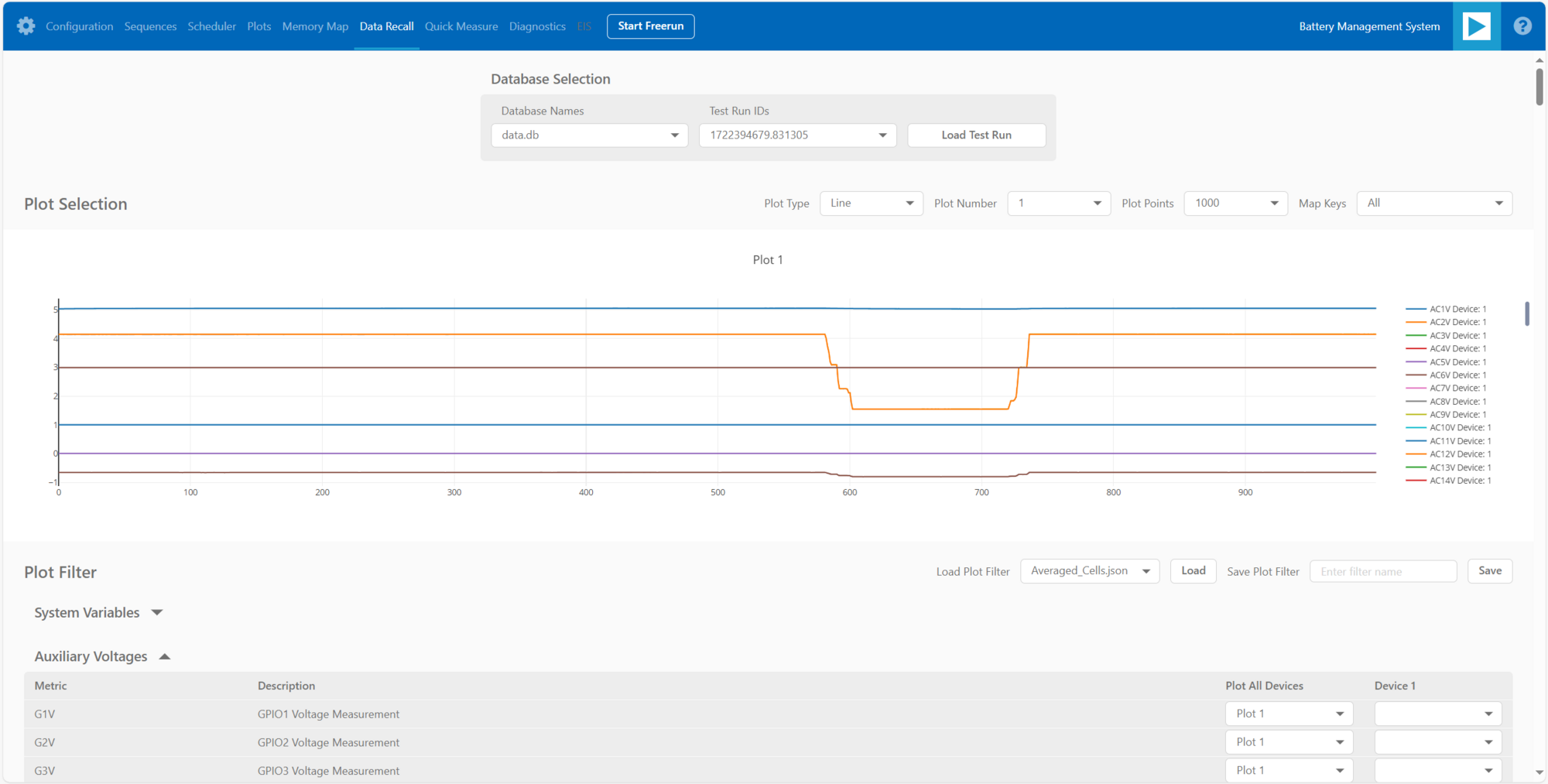Open the settings gear icon
Screen dimensions: 1548x784
26,26
